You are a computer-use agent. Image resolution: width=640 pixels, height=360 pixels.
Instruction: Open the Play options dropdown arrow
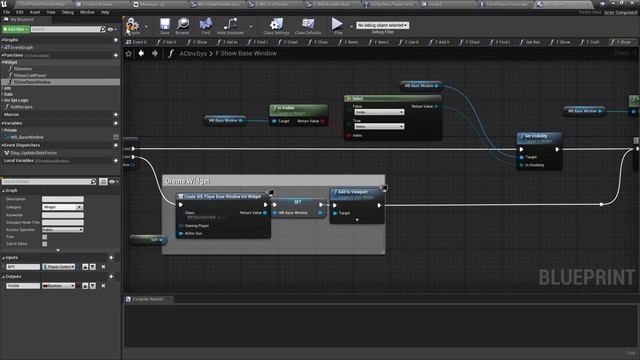(351, 27)
